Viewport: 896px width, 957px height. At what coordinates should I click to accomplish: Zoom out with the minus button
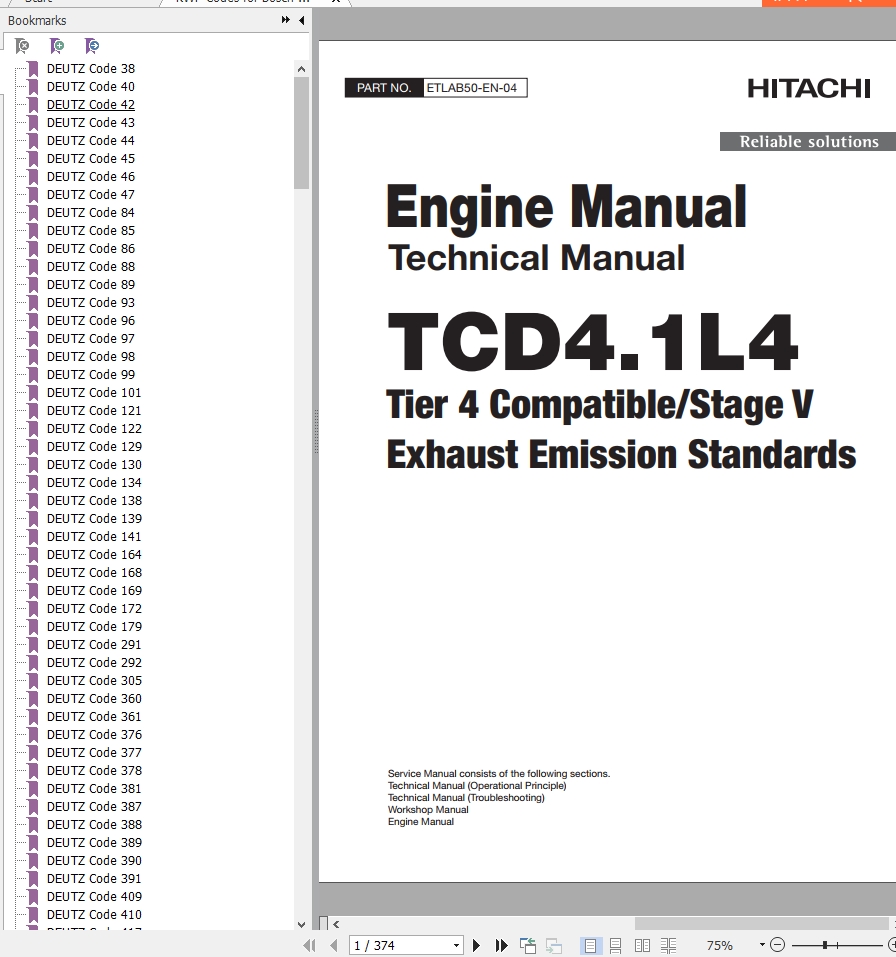click(777, 945)
